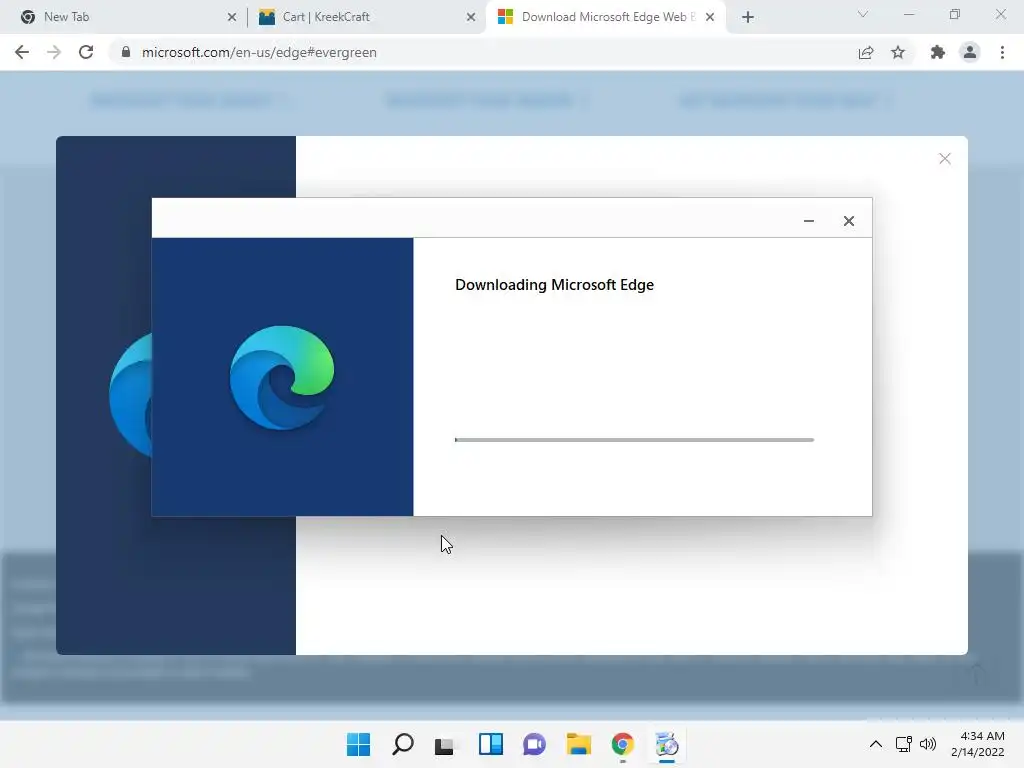Click the Downloading Microsoft Edge heading

point(554,285)
